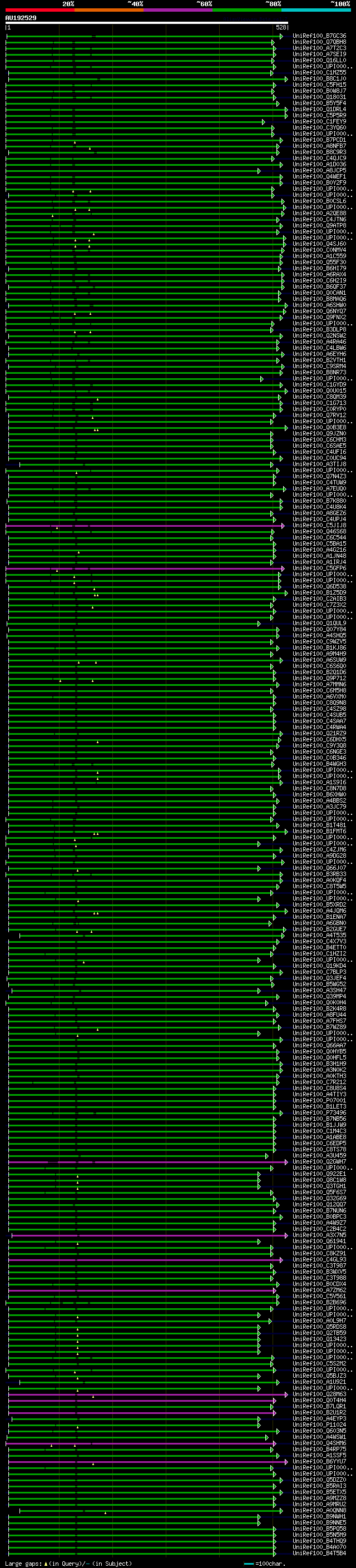Open hit UniRef100_Q7QBH8
The image size is (356, 1568).
(x=319, y=42)
